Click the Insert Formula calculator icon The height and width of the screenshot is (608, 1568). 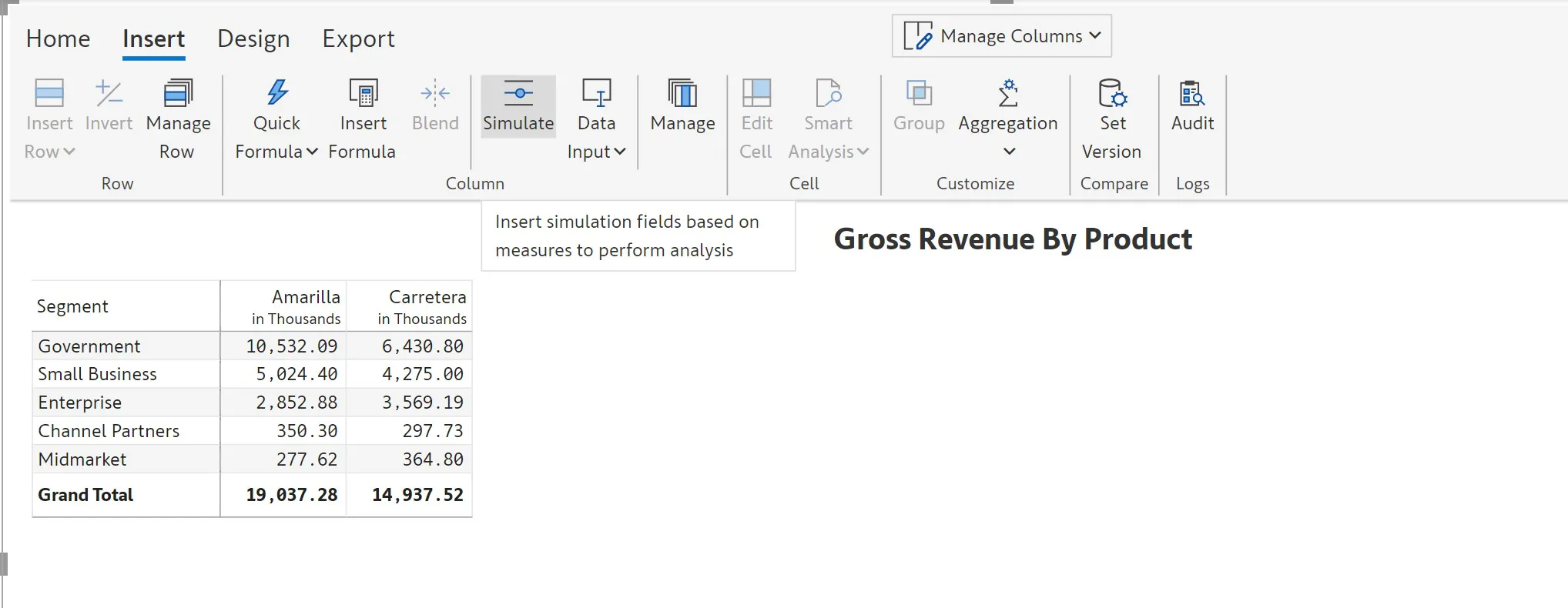[364, 92]
